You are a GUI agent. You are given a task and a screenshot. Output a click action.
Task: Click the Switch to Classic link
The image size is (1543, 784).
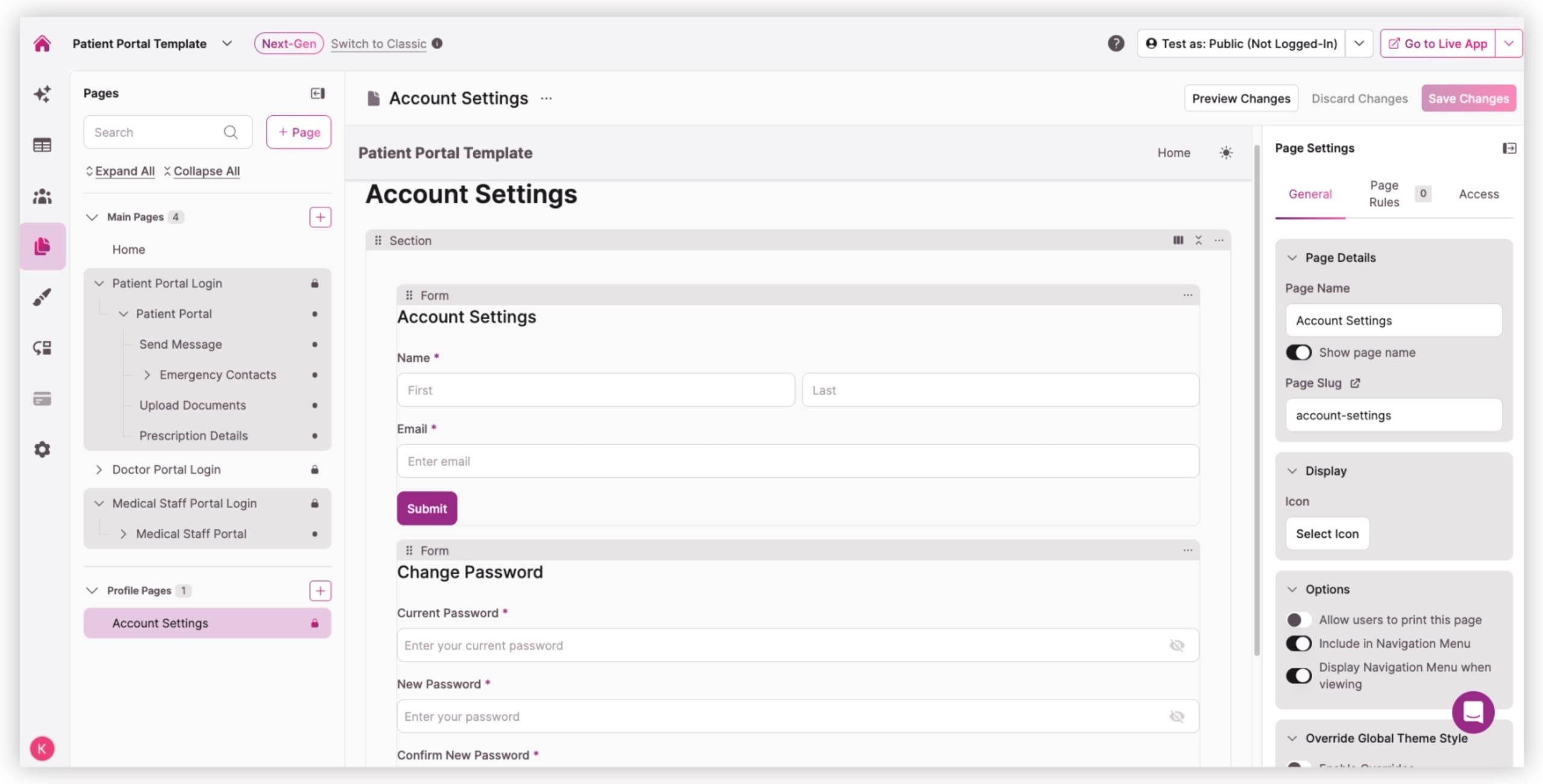[x=378, y=43]
